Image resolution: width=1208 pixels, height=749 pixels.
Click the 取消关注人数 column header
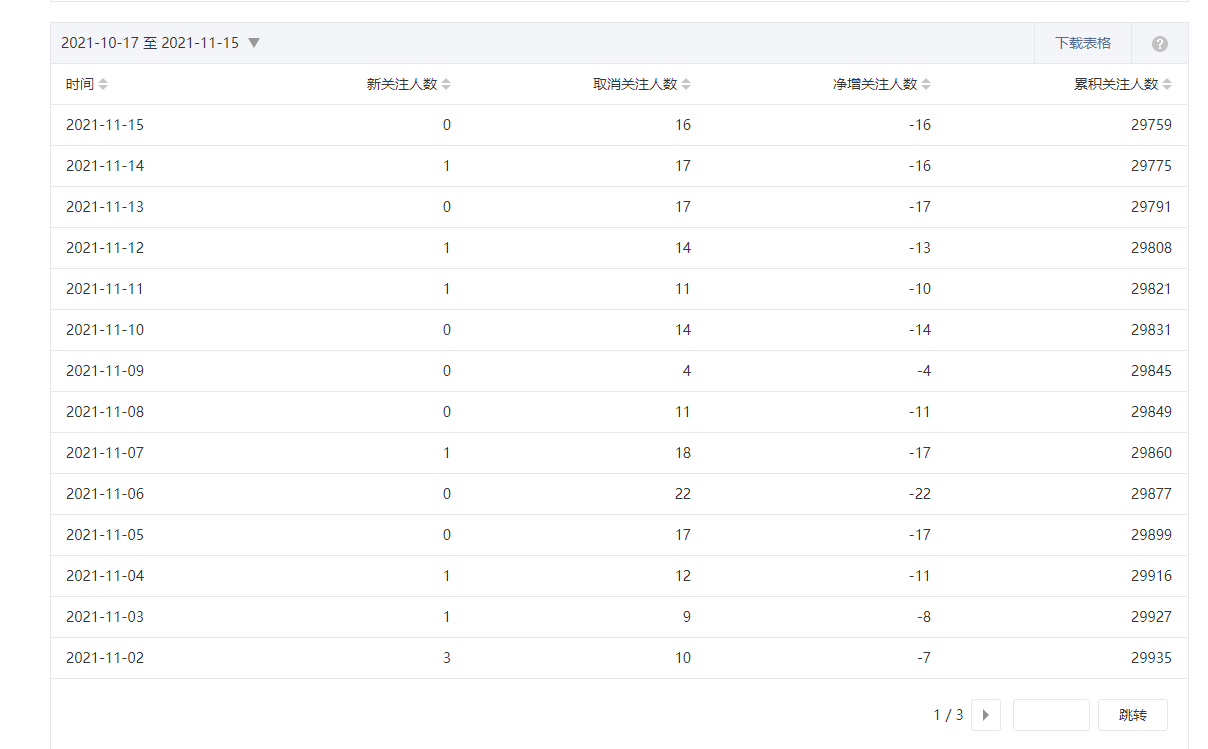[635, 84]
